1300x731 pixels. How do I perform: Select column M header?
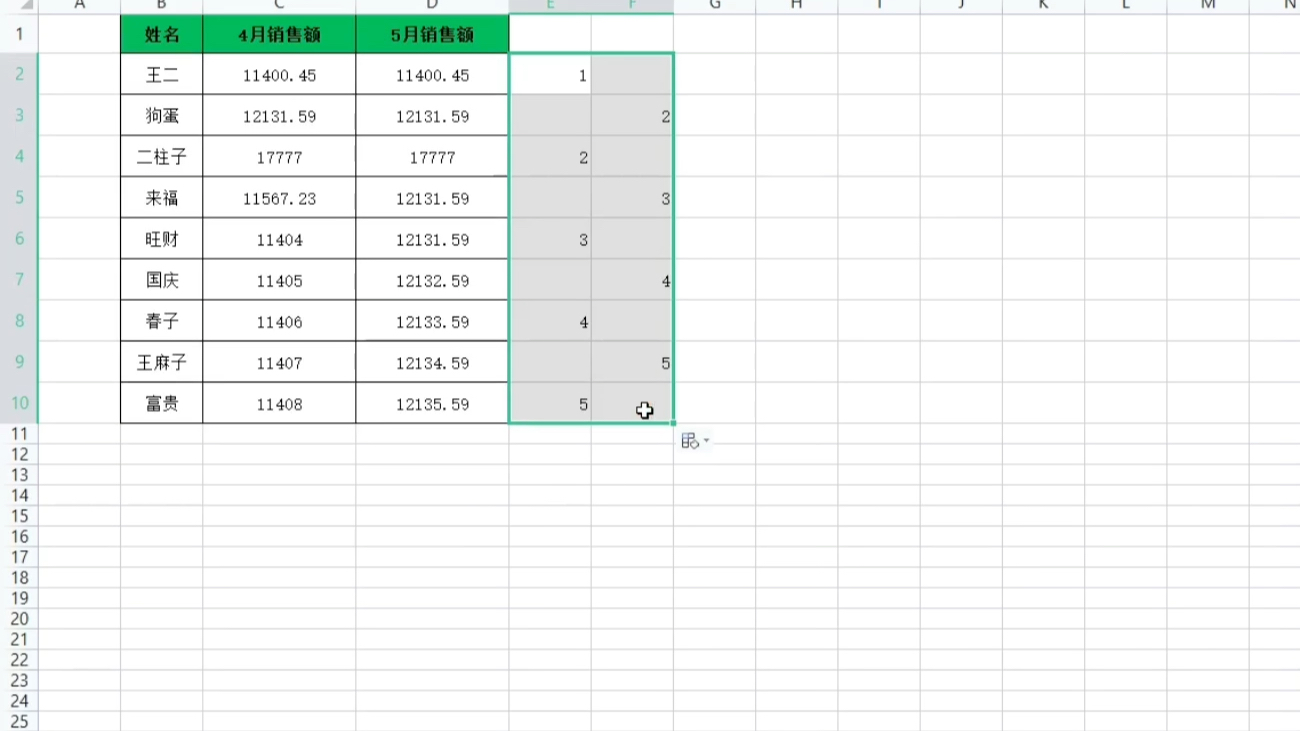(1208, 6)
